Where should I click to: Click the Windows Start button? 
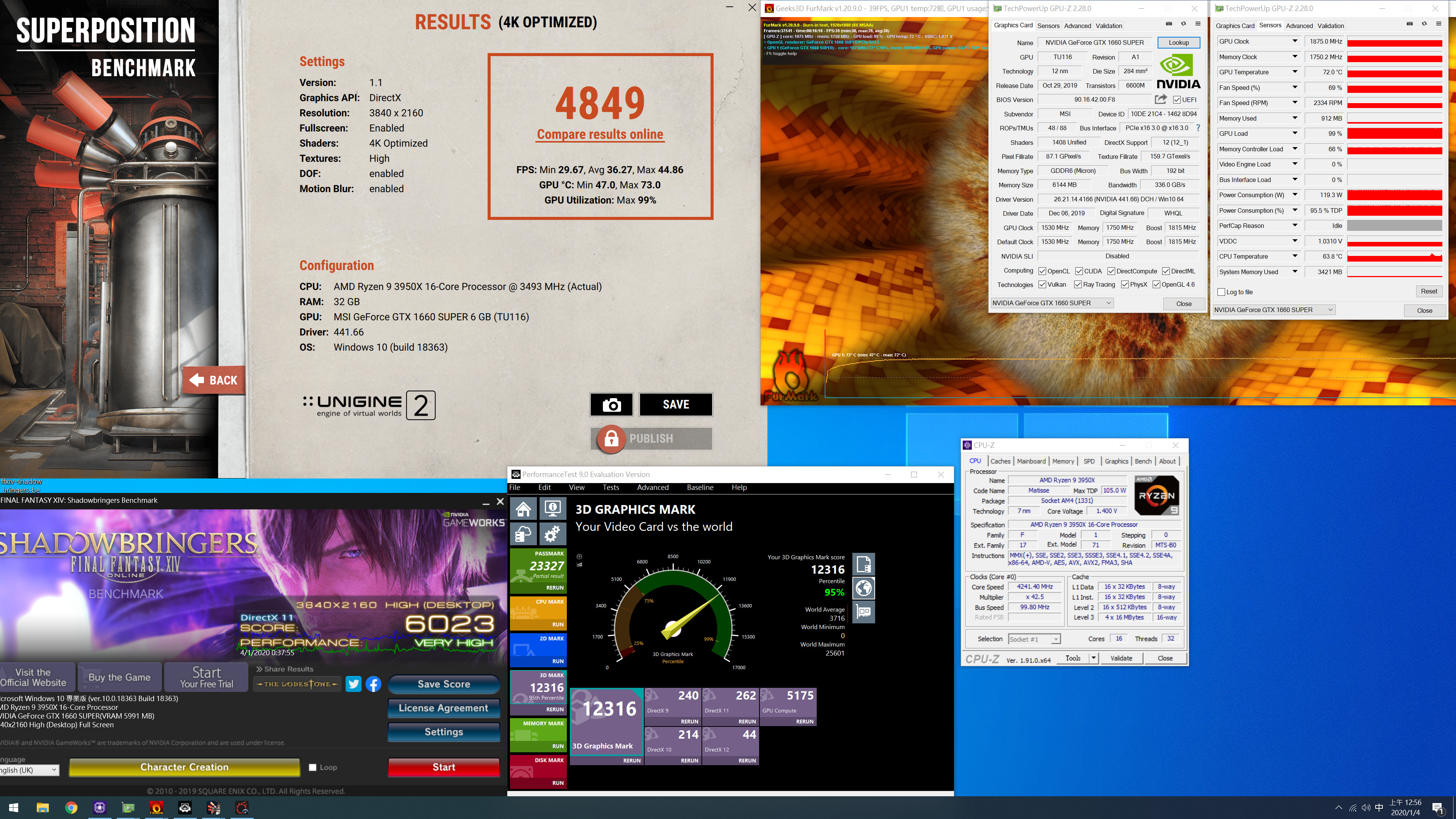14,808
